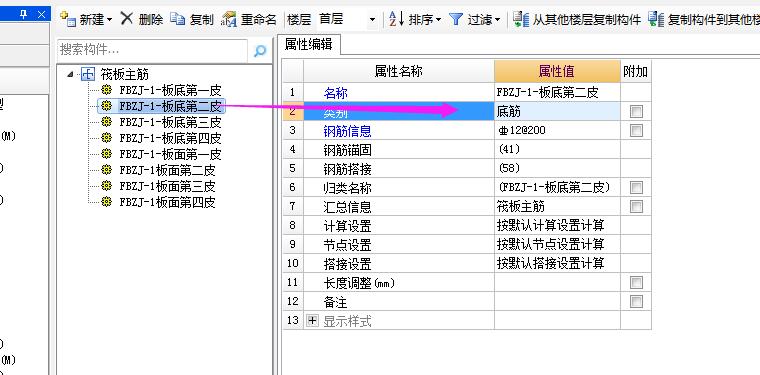This screenshot has width=760, height=375.
Task: Click the 属性值 column header
Action: pos(557,72)
